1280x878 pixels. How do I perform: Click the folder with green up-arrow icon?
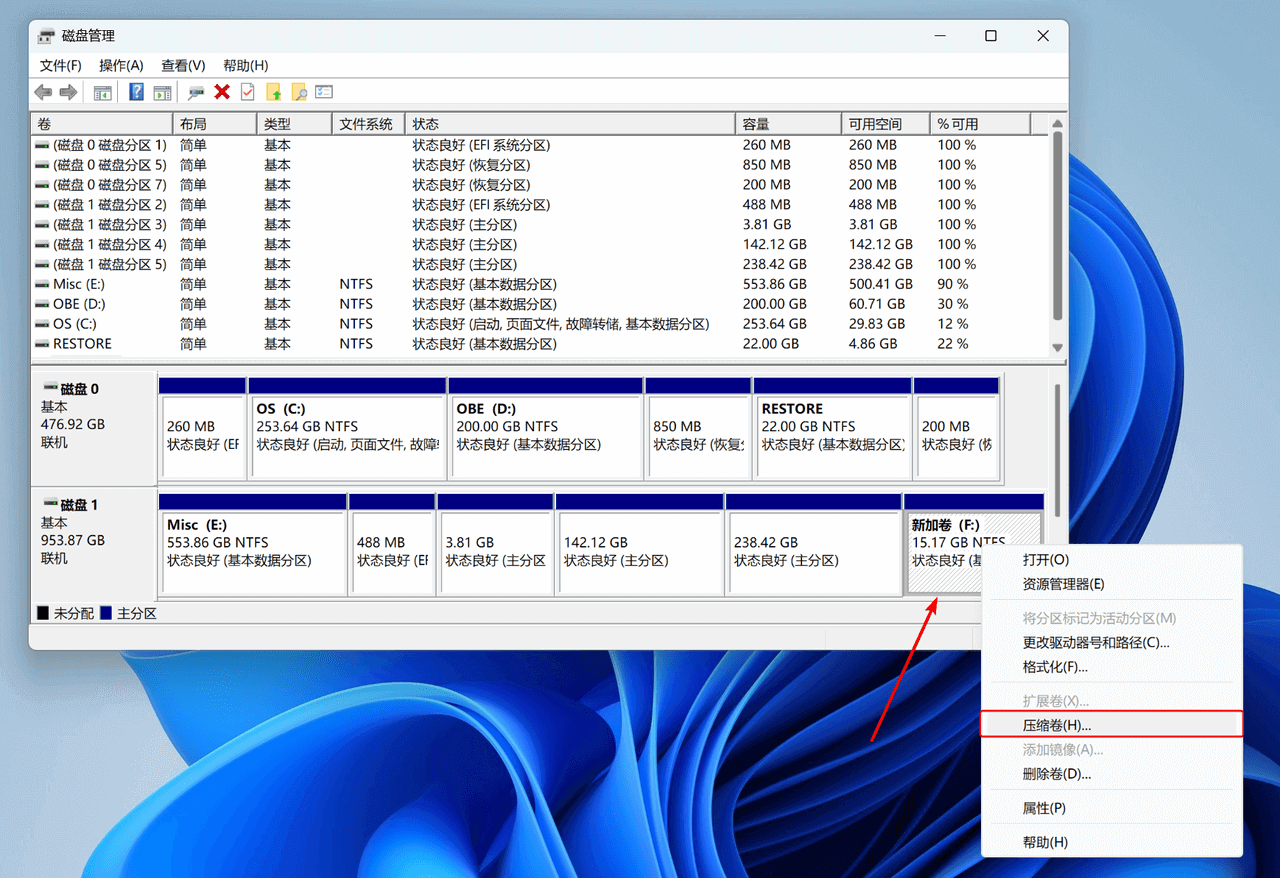point(274,92)
